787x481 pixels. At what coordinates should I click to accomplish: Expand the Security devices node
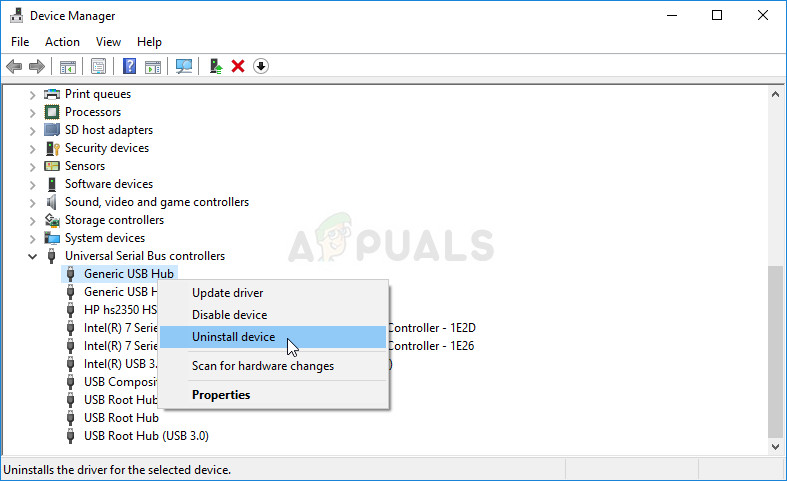click(33, 149)
